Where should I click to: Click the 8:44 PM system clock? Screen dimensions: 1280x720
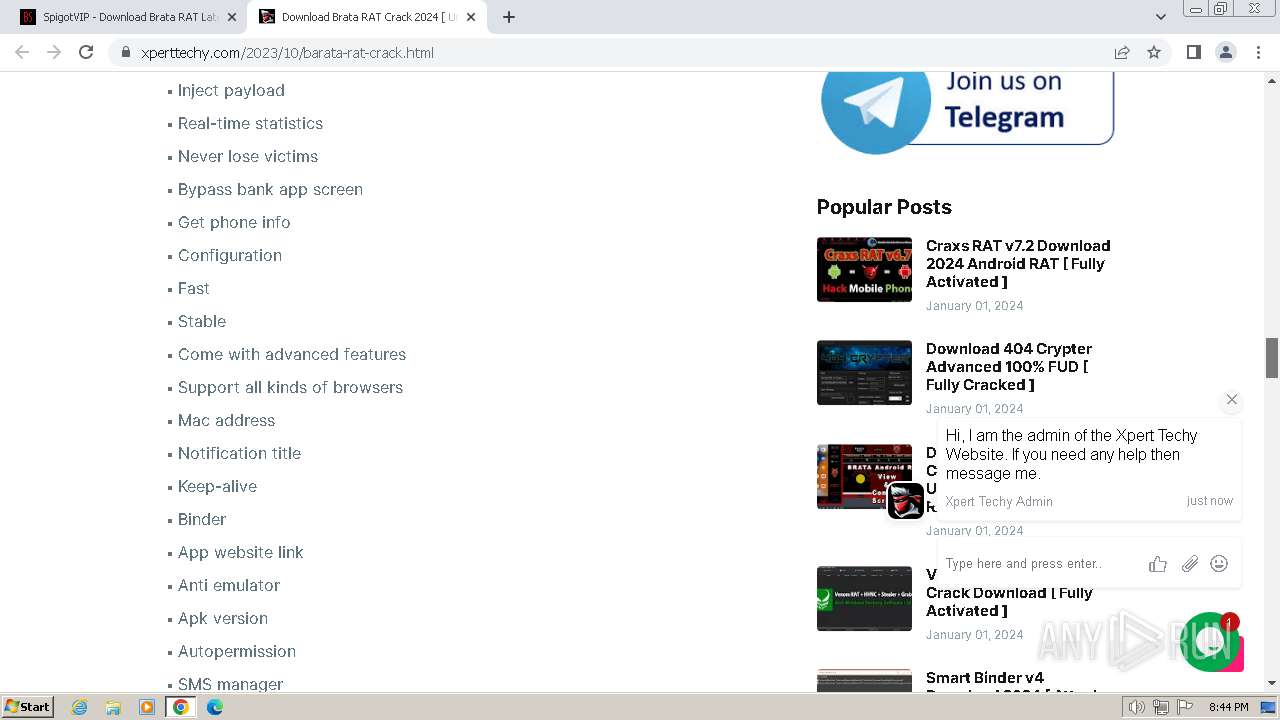pos(1228,707)
